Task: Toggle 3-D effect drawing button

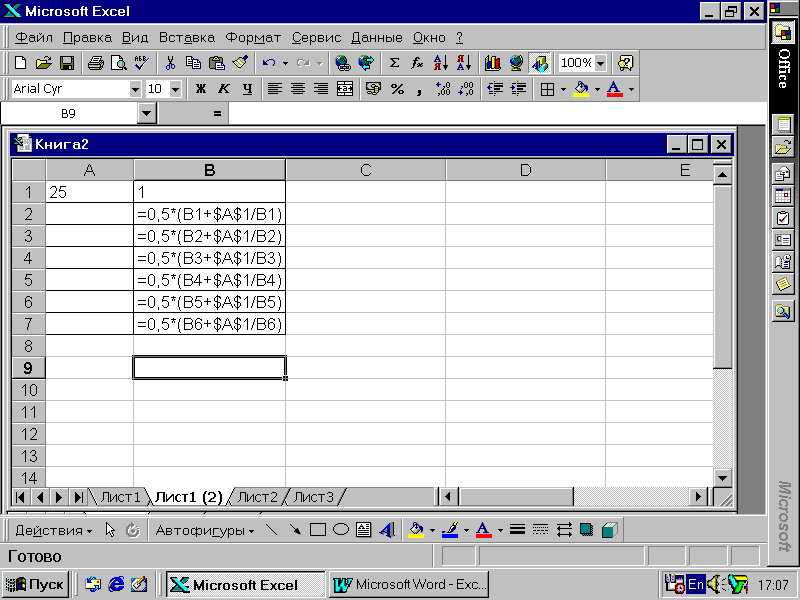Action: coord(609,530)
